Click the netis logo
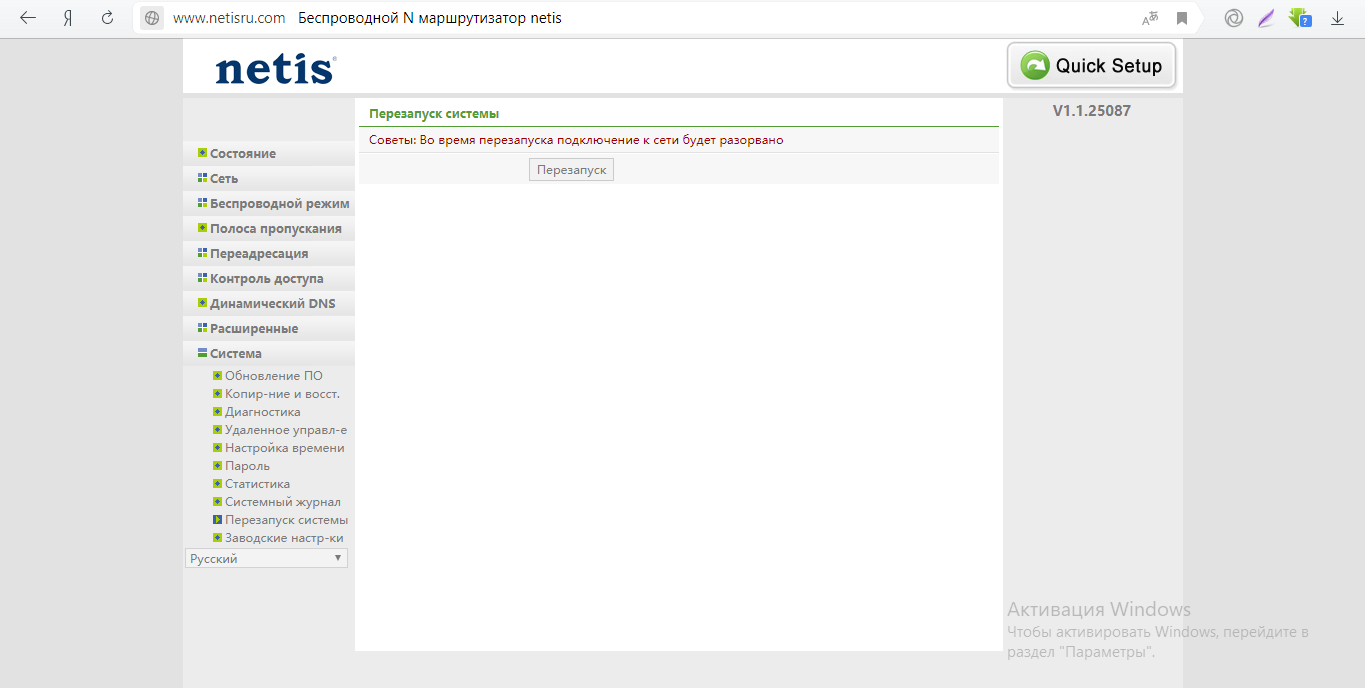The image size is (1365, 688). [275, 69]
